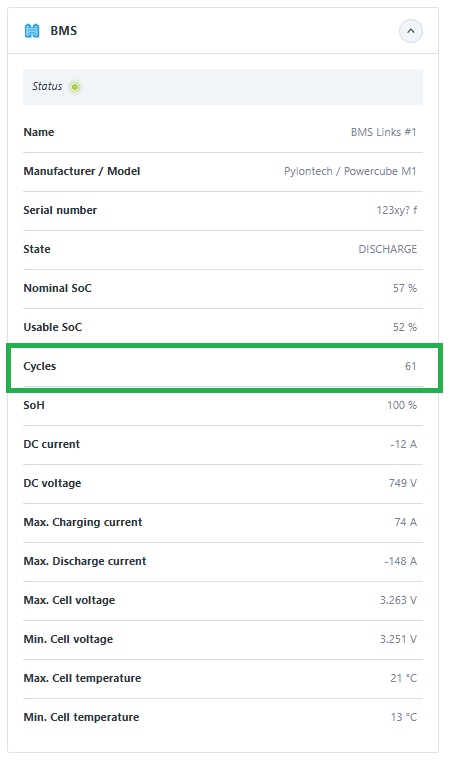Select the DC voltage 749 V value
This screenshot has width=452, height=782.
[403, 483]
